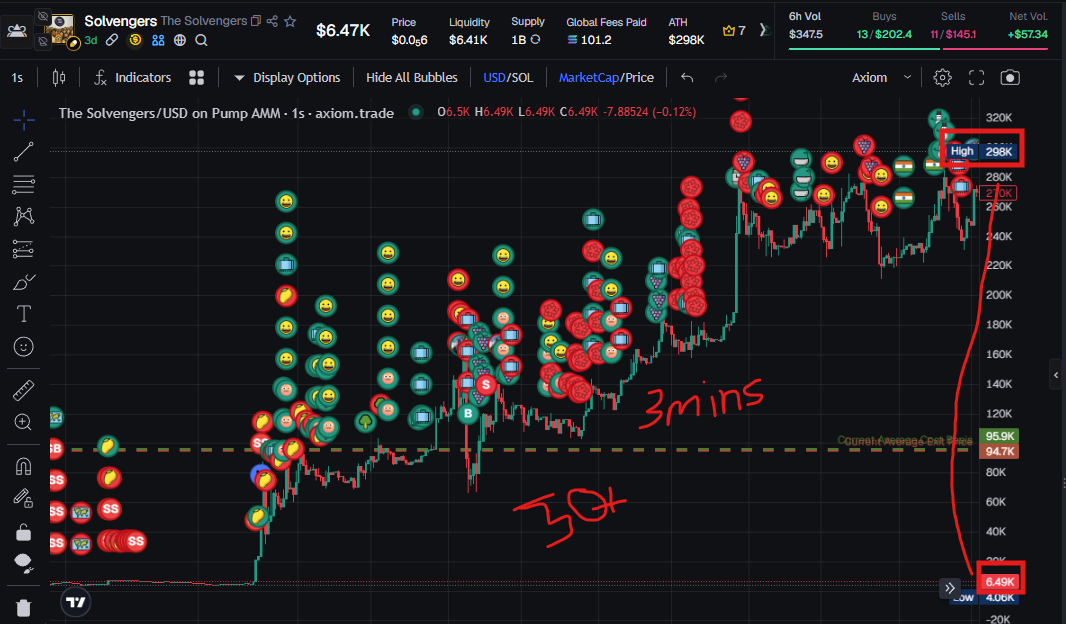Toggle Hide All Bubbles

click(411, 77)
